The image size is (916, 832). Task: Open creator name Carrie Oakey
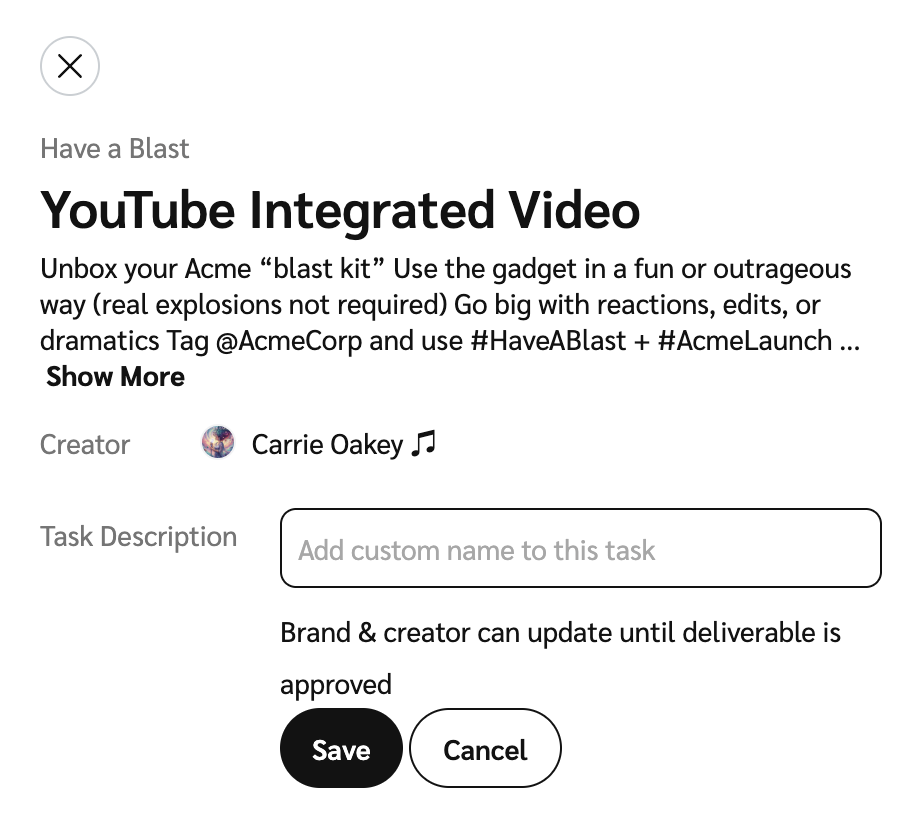(x=327, y=444)
